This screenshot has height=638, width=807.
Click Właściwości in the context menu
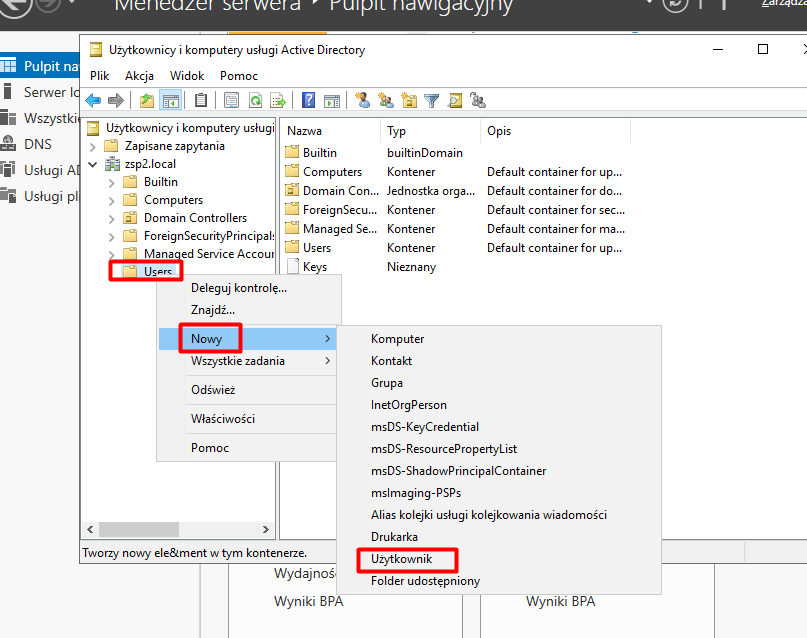(223, 418)
